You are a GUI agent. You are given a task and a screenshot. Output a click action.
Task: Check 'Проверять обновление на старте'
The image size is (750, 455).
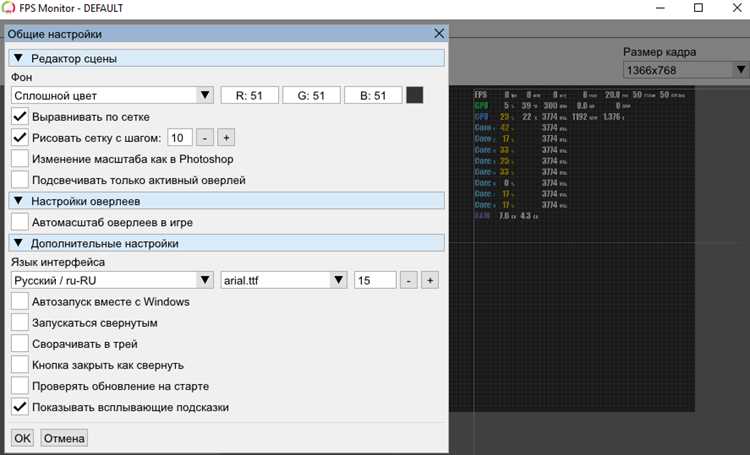click(20, 386)
